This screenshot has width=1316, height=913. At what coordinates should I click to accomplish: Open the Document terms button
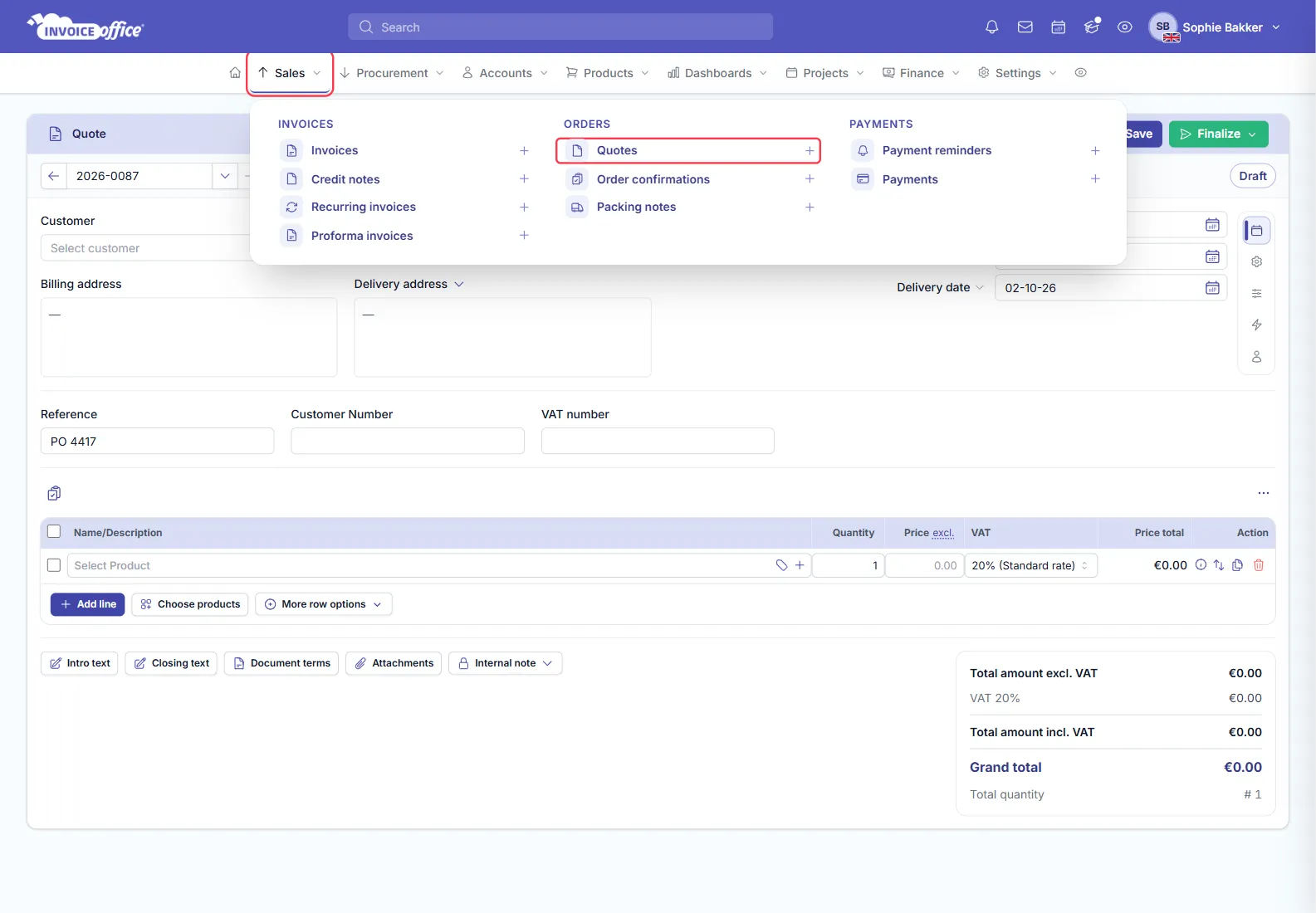pos(281,663)
